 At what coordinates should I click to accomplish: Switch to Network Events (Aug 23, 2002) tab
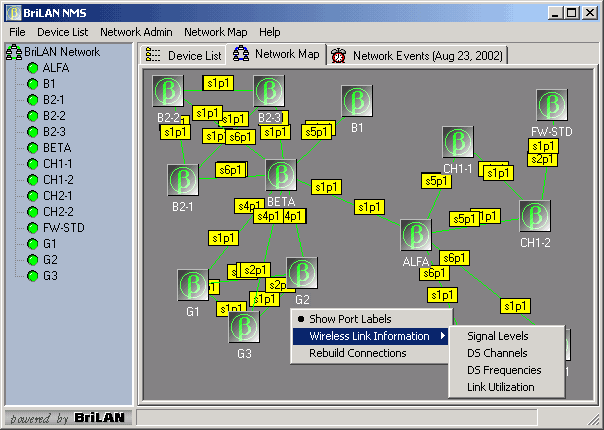click(x=418, y=55)
